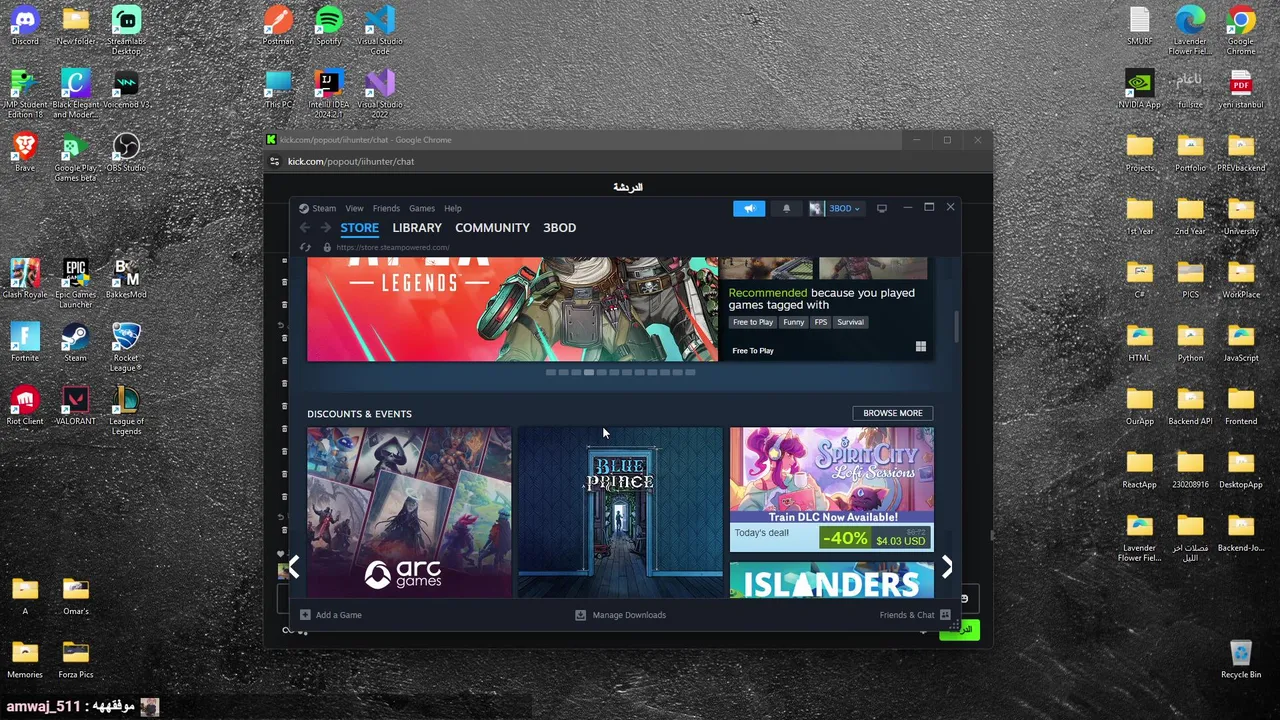
Task: Select the Postman desktop icon
Action: click(x=278, y=26)
